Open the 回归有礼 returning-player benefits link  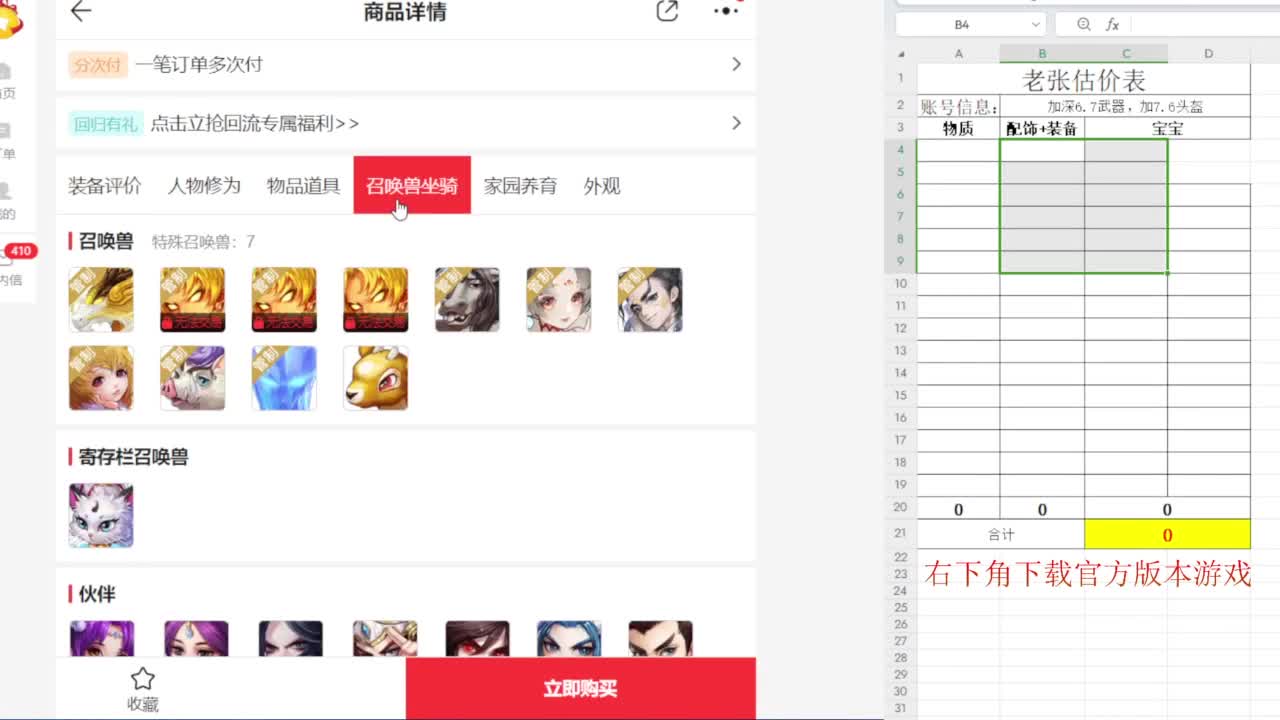(405, 123)
